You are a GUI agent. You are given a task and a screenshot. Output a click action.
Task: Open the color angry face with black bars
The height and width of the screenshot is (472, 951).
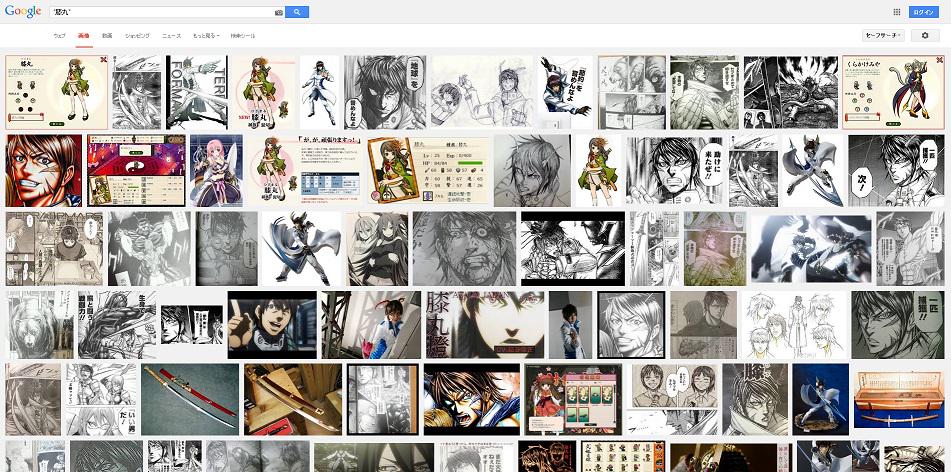coord(472,399)
